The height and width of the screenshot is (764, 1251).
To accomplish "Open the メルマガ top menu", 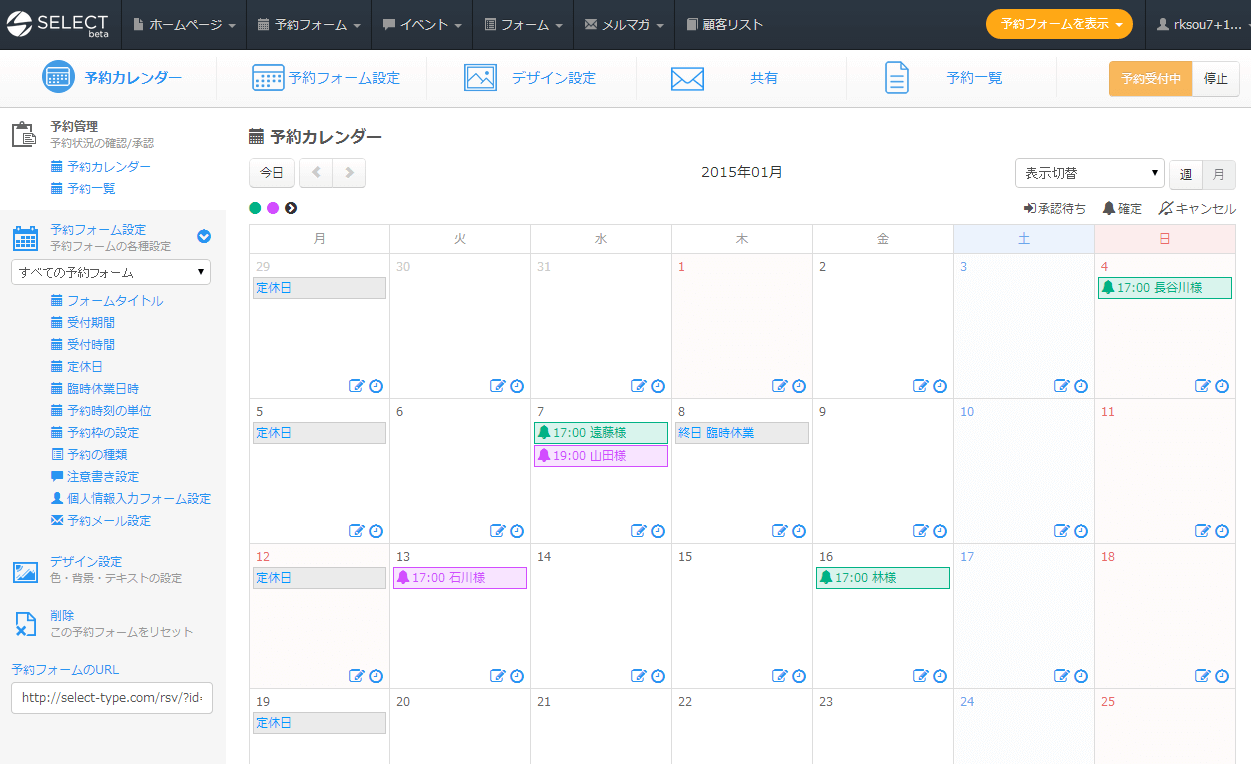I will [624, 24].
